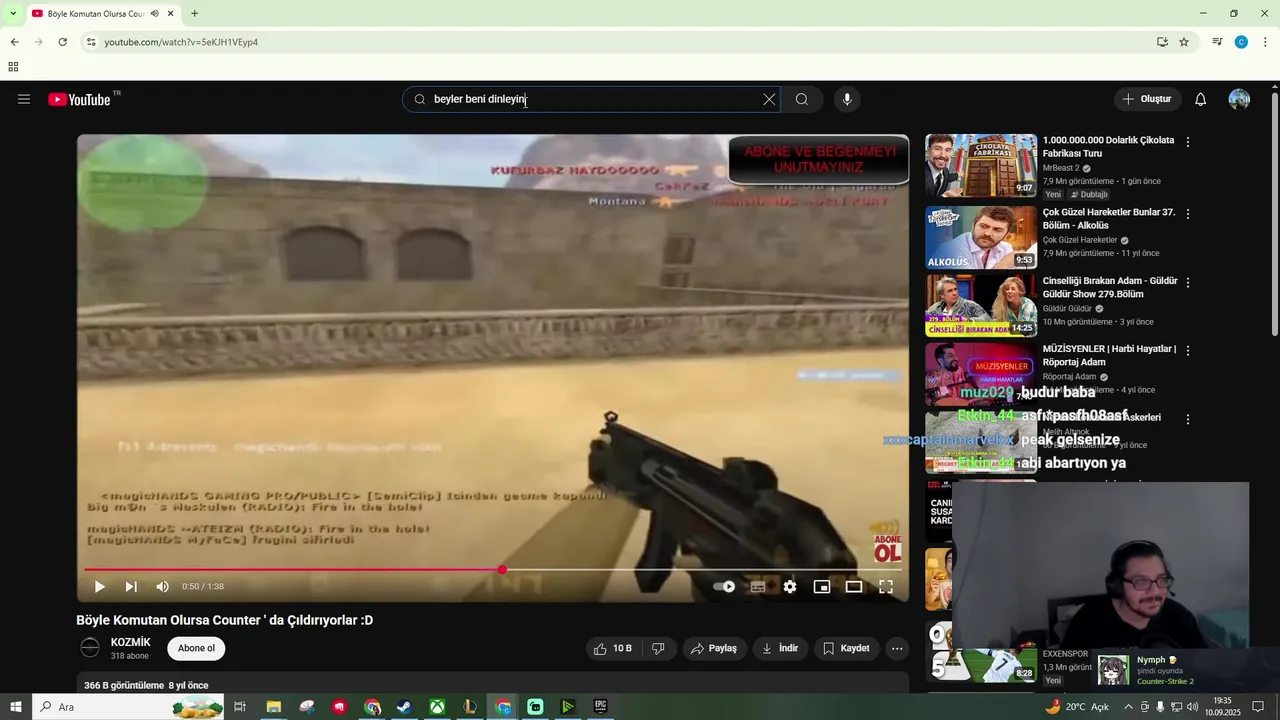The width and height of the screenshot is (1280, 720).
Task: Bookmark this page with the star
Action: [1184, 42]
